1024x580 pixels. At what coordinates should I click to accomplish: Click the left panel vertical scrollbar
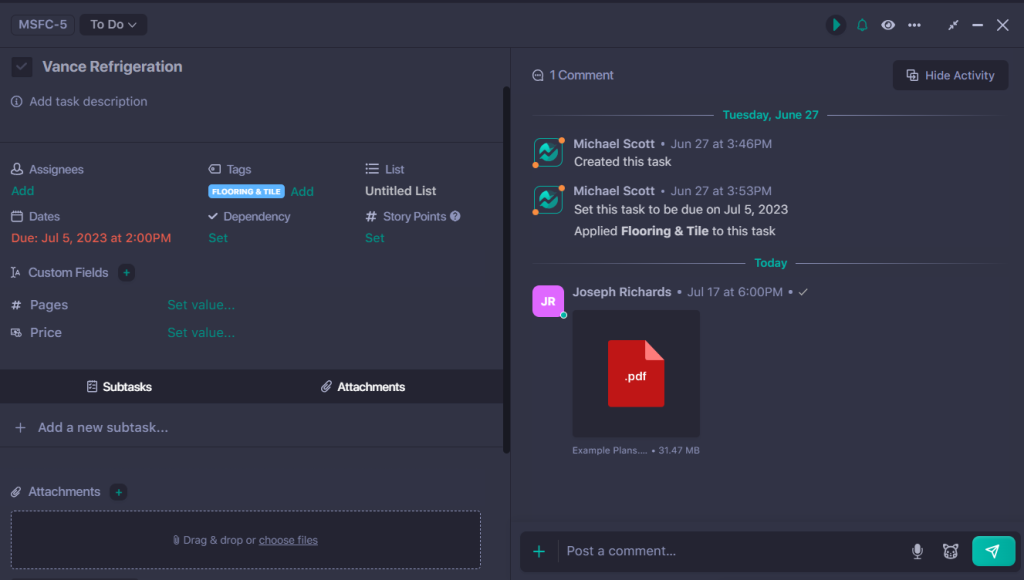[506, 269]
